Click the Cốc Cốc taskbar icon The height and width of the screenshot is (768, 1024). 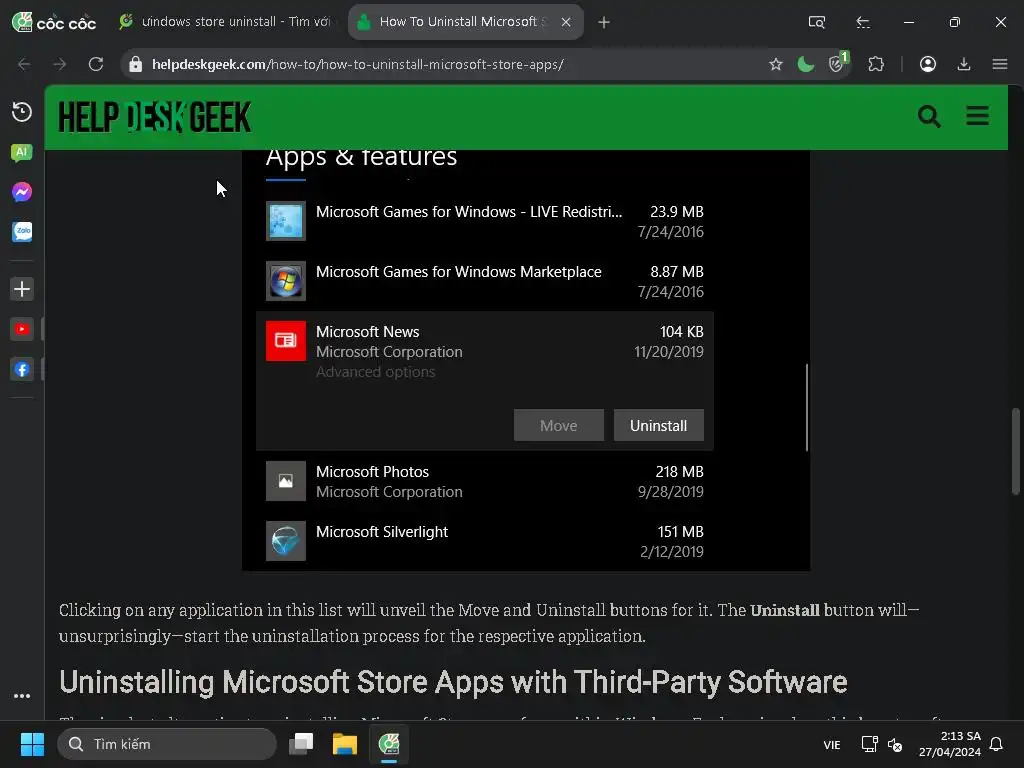(389, 744)
